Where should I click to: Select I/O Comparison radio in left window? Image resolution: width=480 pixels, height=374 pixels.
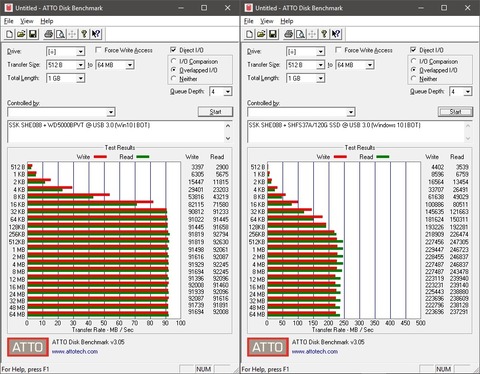coord(173,61)
